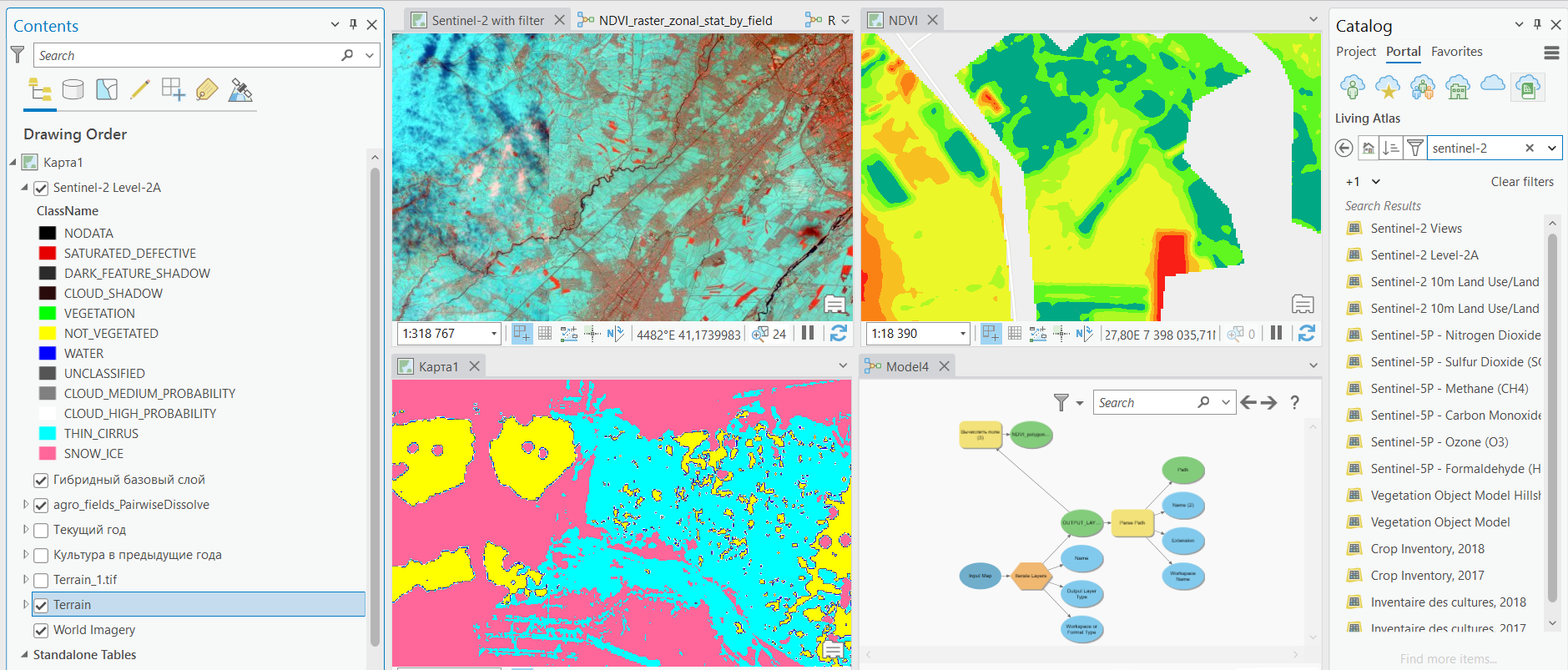Select the List By Data Source icon
1568x670 pixels.
coord(73,89)
